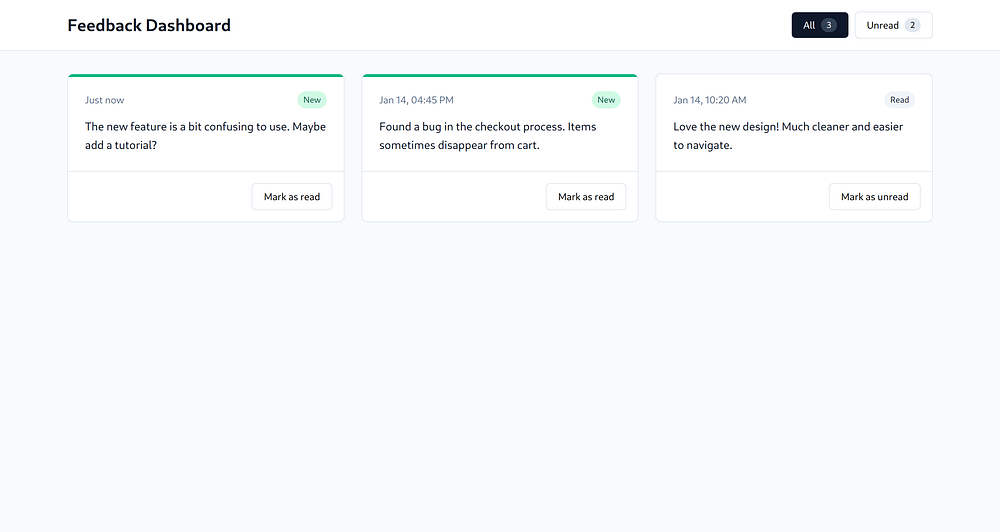Click the Read badge on the design card
Image resolution: width=1000 pixels, height=532 pixels.
coord(899,100)
